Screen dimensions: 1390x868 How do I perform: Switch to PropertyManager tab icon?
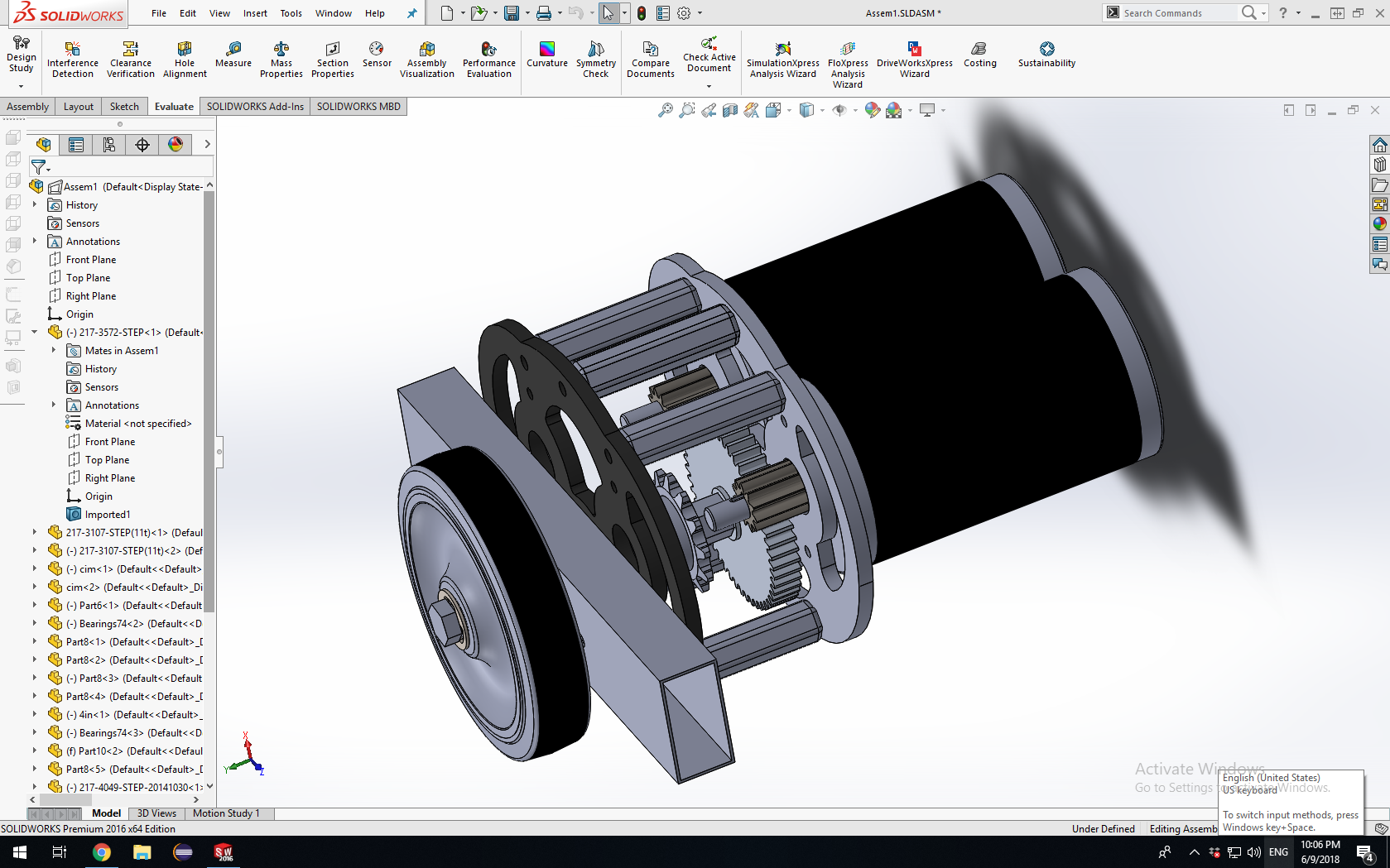[76, 145]
